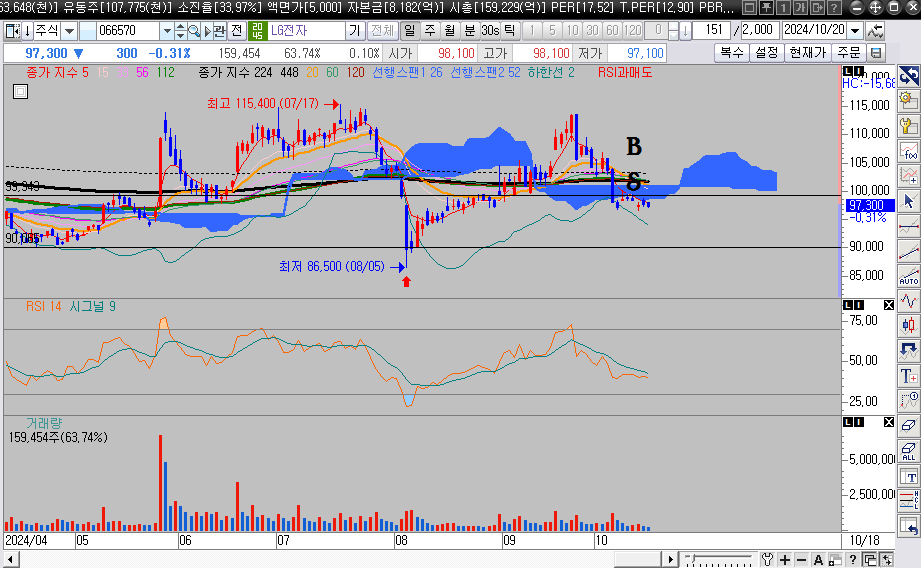The width and height of the screenshot is (921, 568).
Task: Select the trend line drawing tool
Action: (x=909, y=251)
